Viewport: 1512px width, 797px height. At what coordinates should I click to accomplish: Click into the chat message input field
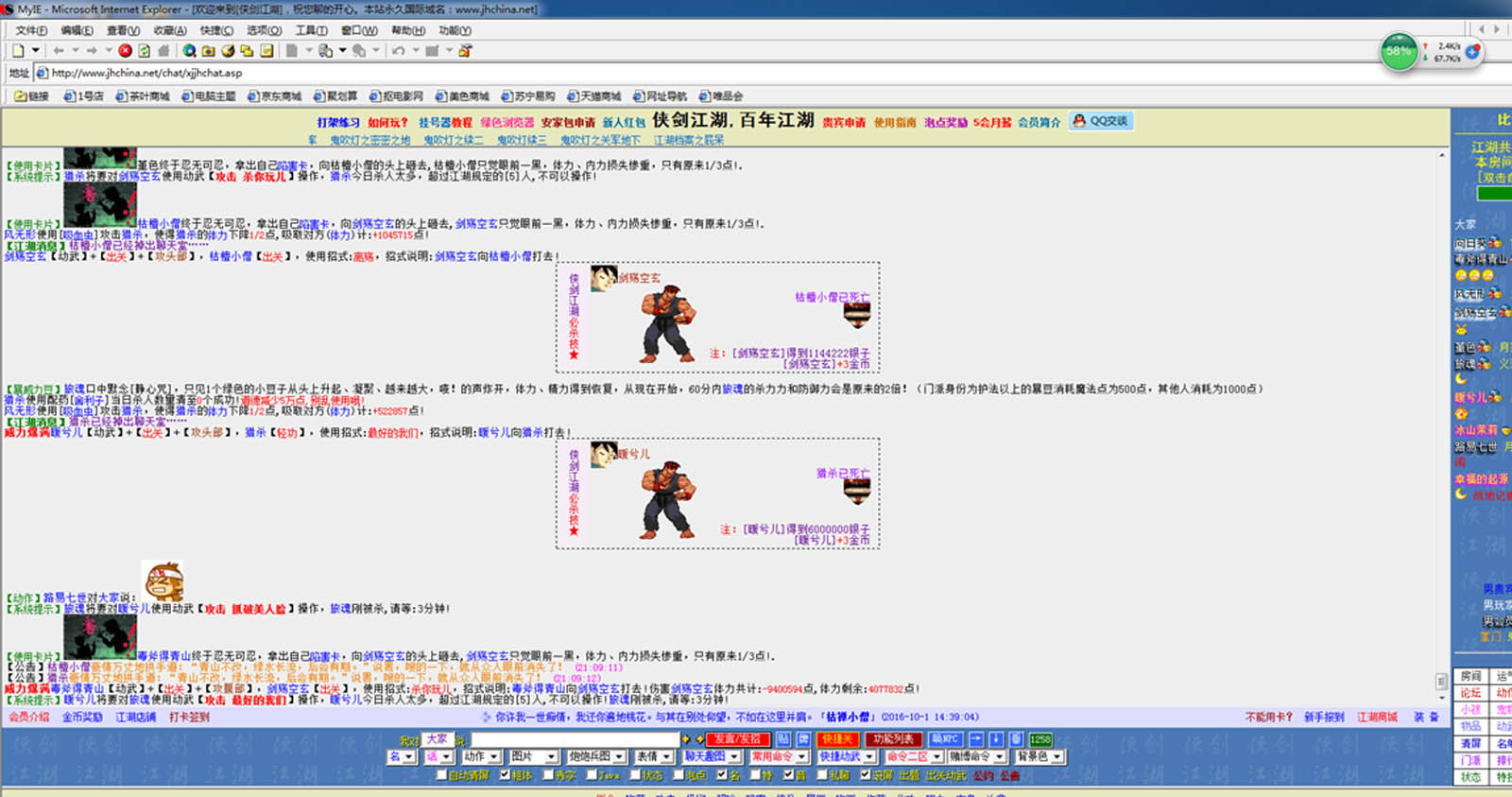tap(575, 739)
